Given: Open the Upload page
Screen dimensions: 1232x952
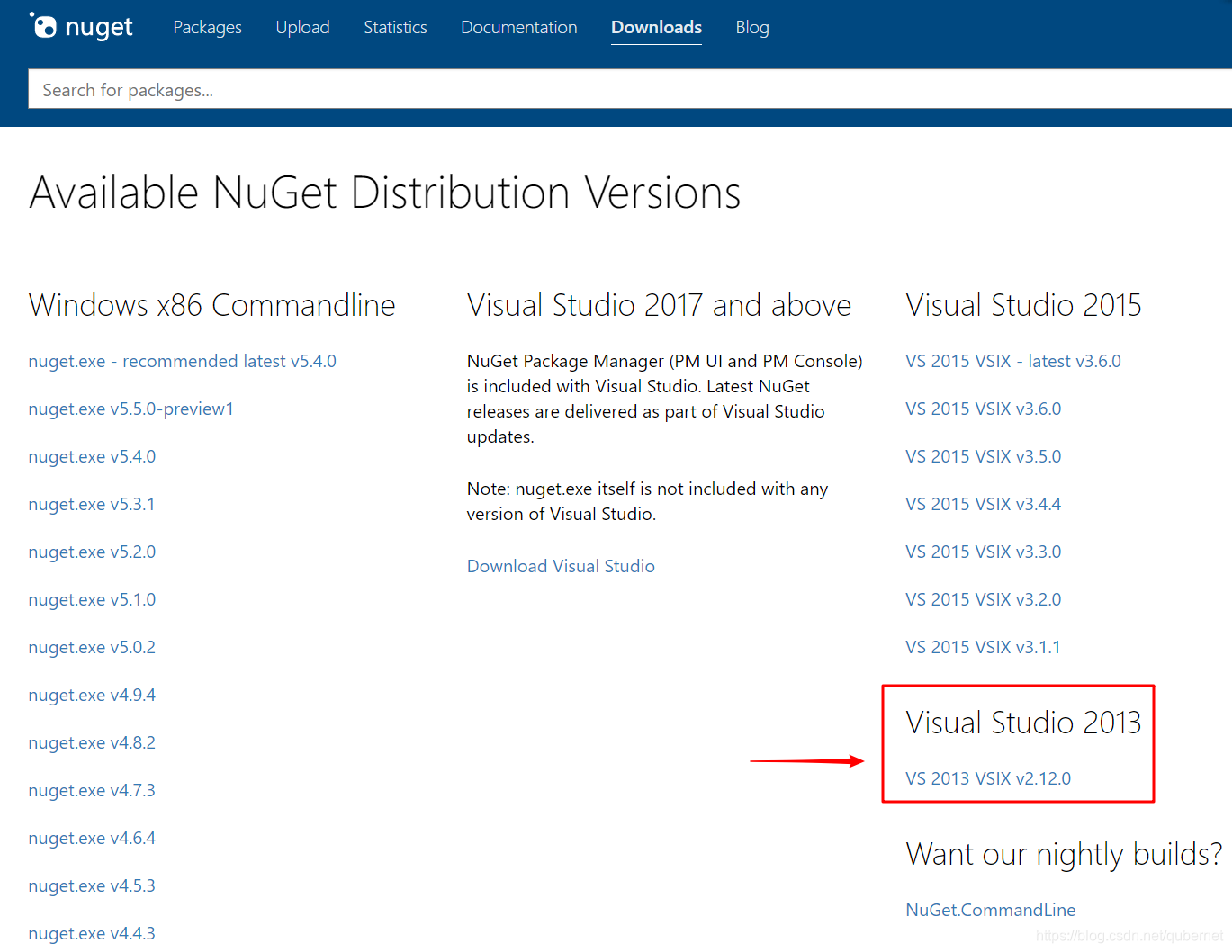Looking at the screenshot, I should [x=302, y=28].
